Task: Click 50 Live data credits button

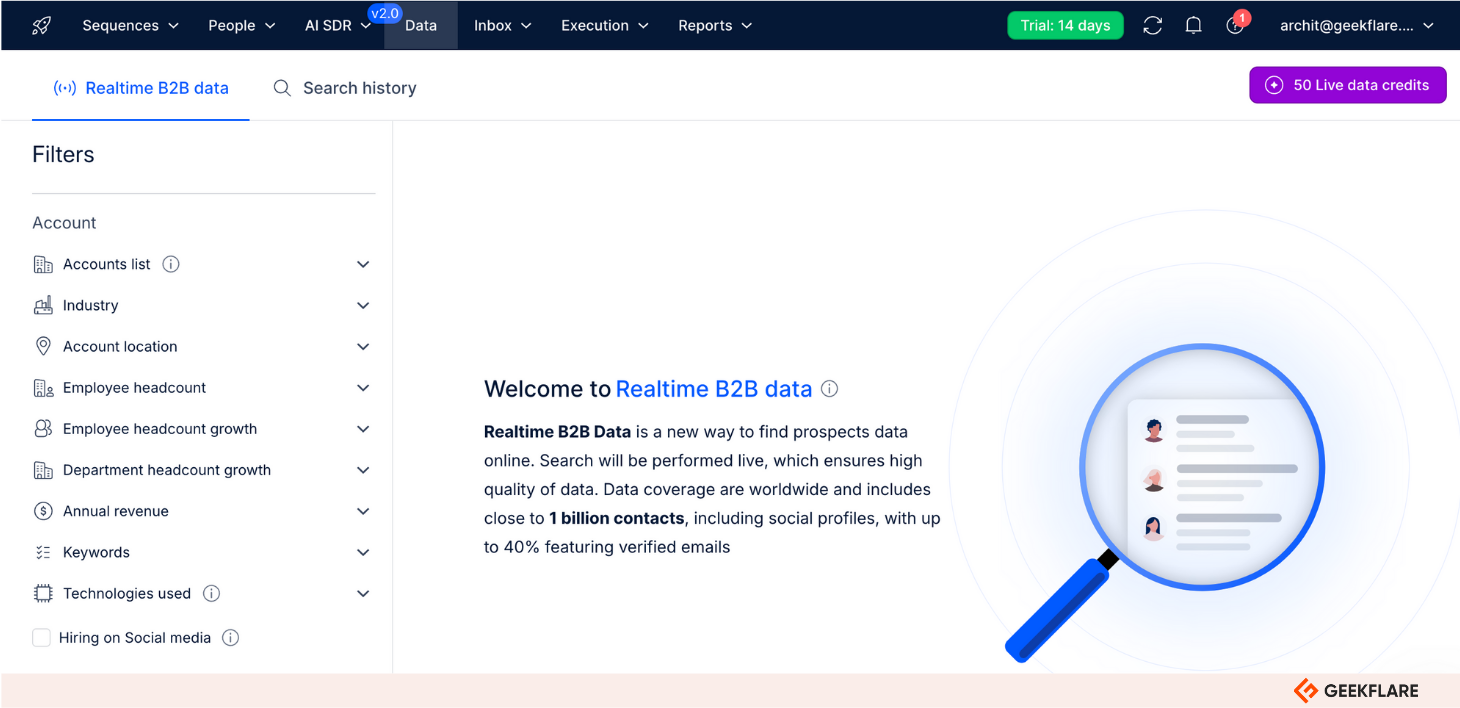Action: click(x=1347, y=85)
